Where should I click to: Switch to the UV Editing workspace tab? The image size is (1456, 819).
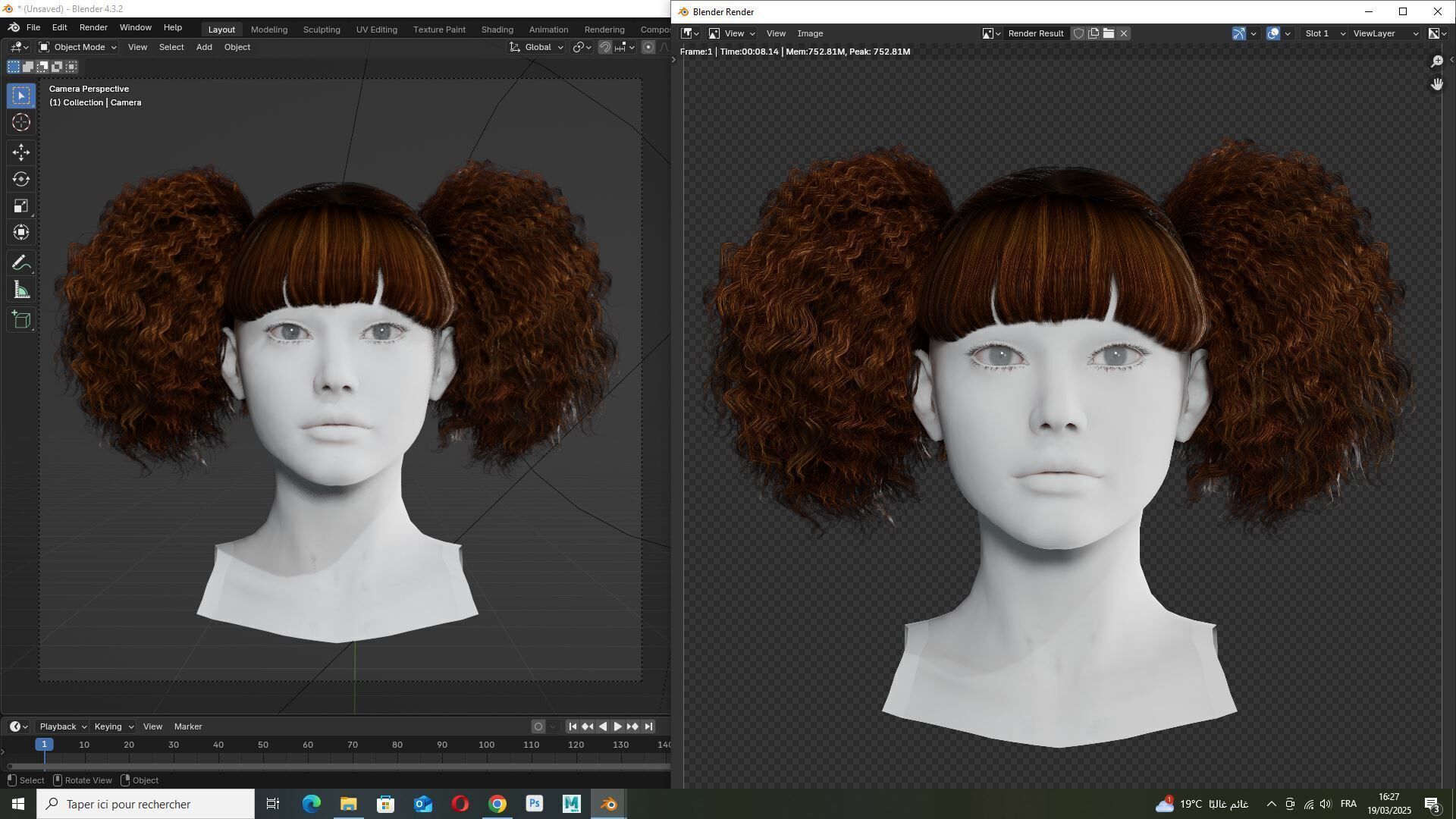pyautogui.click(x=377, y=30)
